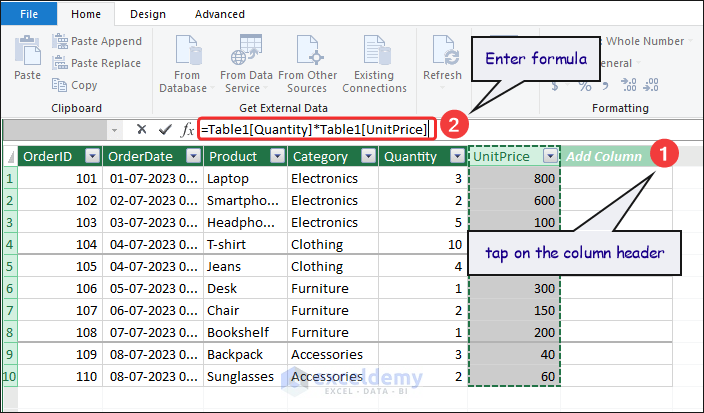Open the Product column filter dropdown
Image resolution: width=704 pixels, height=413 pixels.
pyautogui.click(x=277, y=156)
